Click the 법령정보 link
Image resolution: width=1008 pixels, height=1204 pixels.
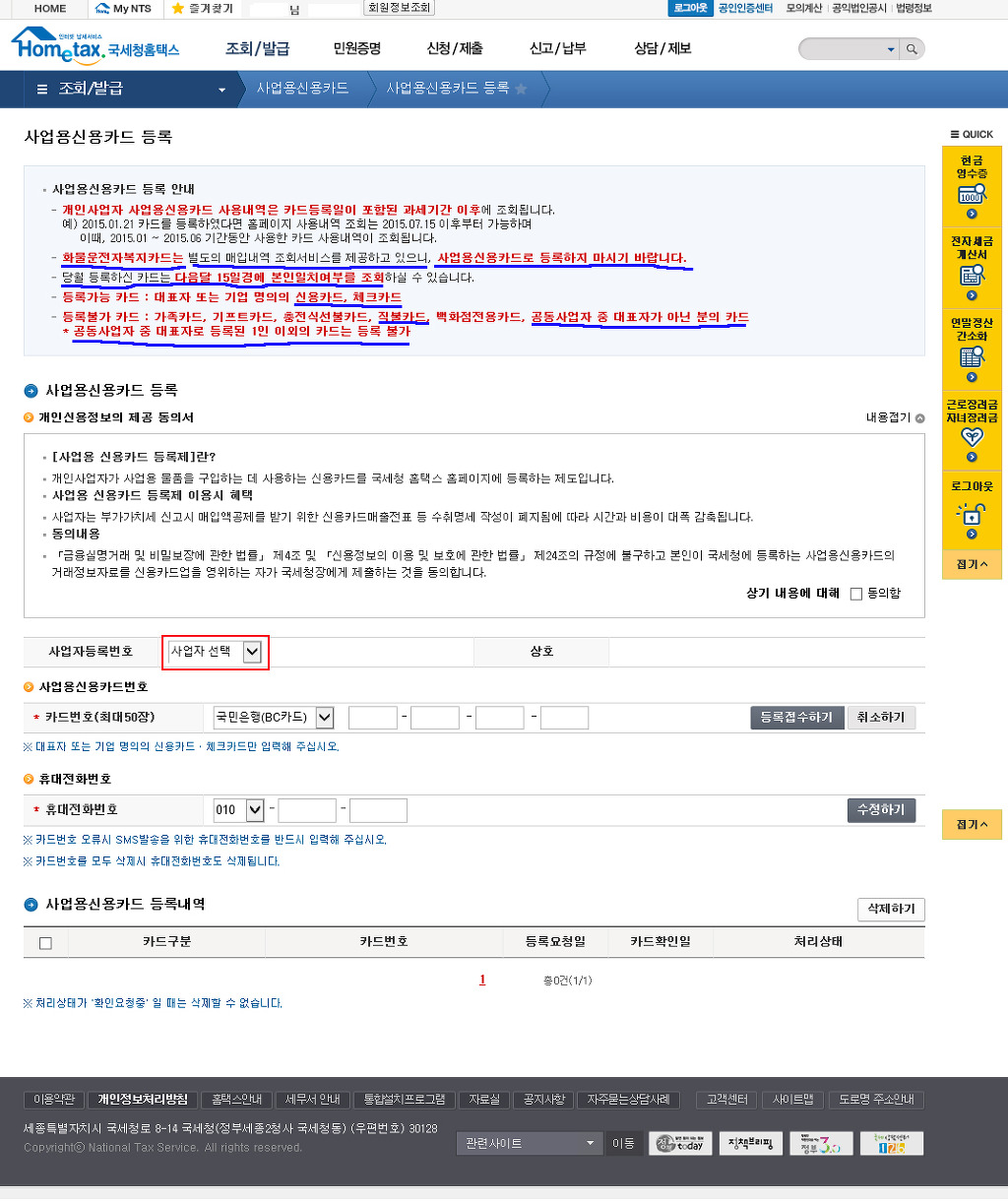click(913, 8)
